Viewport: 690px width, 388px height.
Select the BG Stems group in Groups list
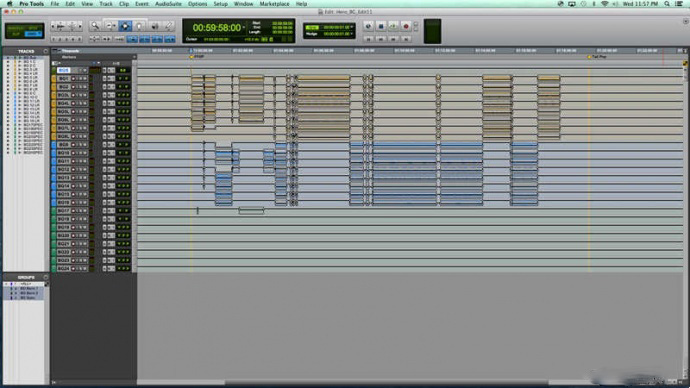tap(27, 298)
